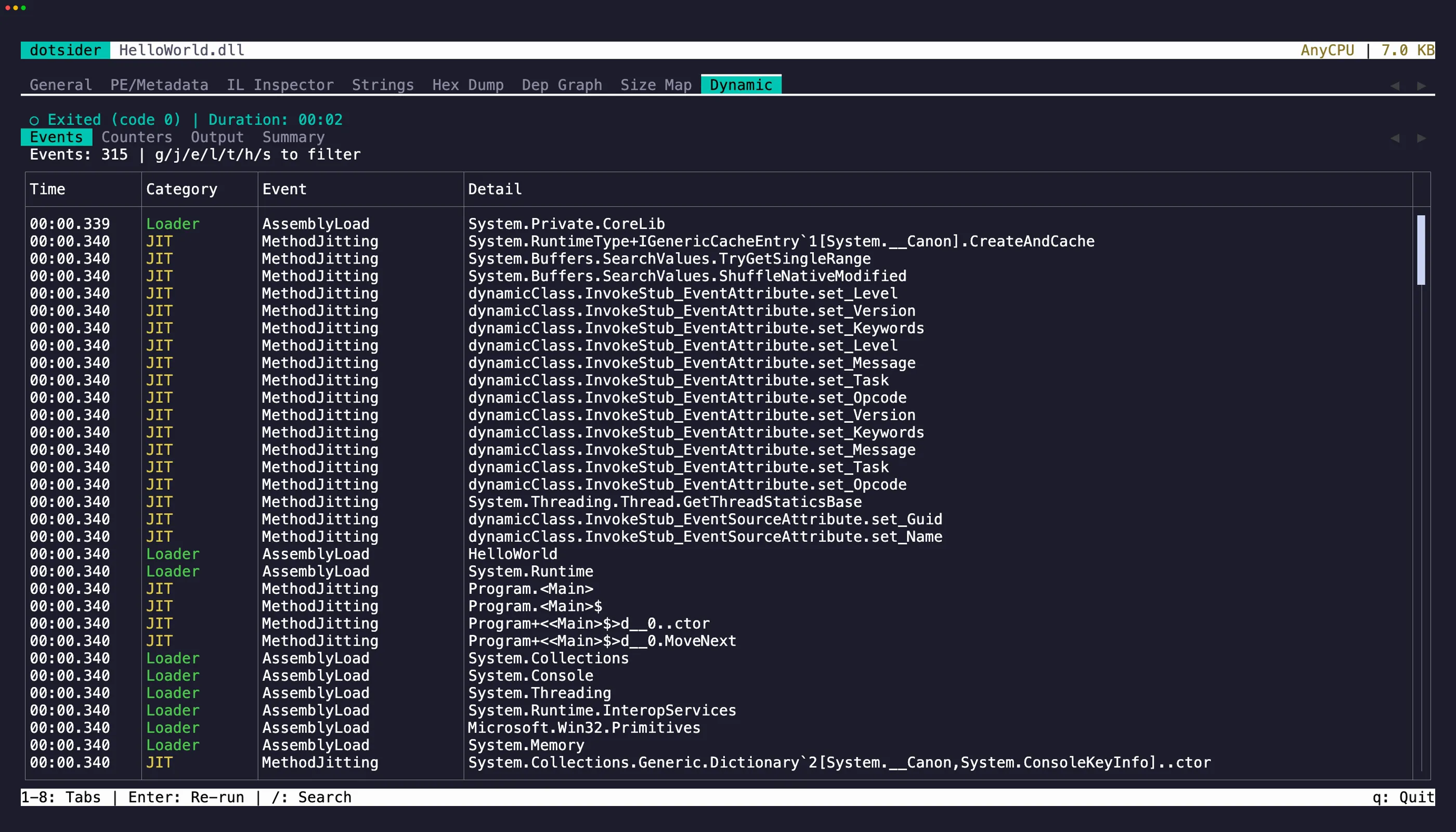Click the Time column header
This screenshot has width=1456, height=832.
(47, 189)
